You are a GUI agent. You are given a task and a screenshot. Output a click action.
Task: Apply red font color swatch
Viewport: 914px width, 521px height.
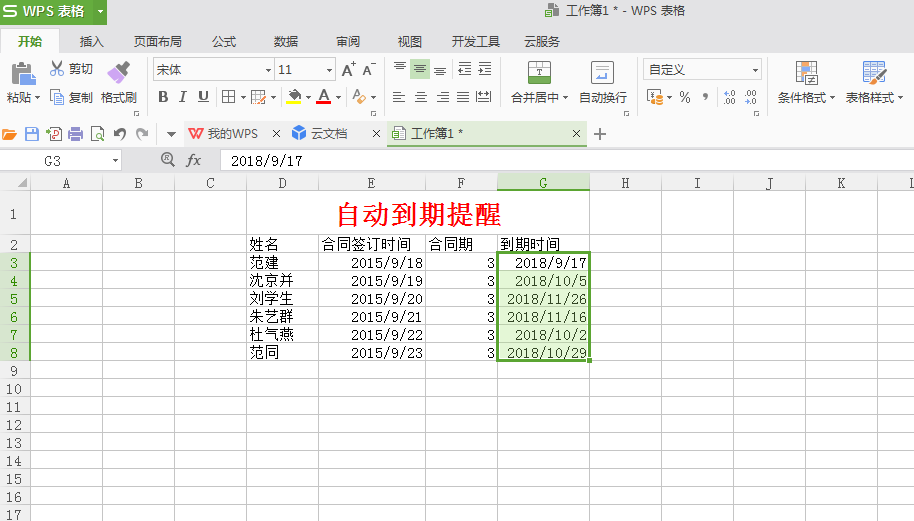pos(324,97)
